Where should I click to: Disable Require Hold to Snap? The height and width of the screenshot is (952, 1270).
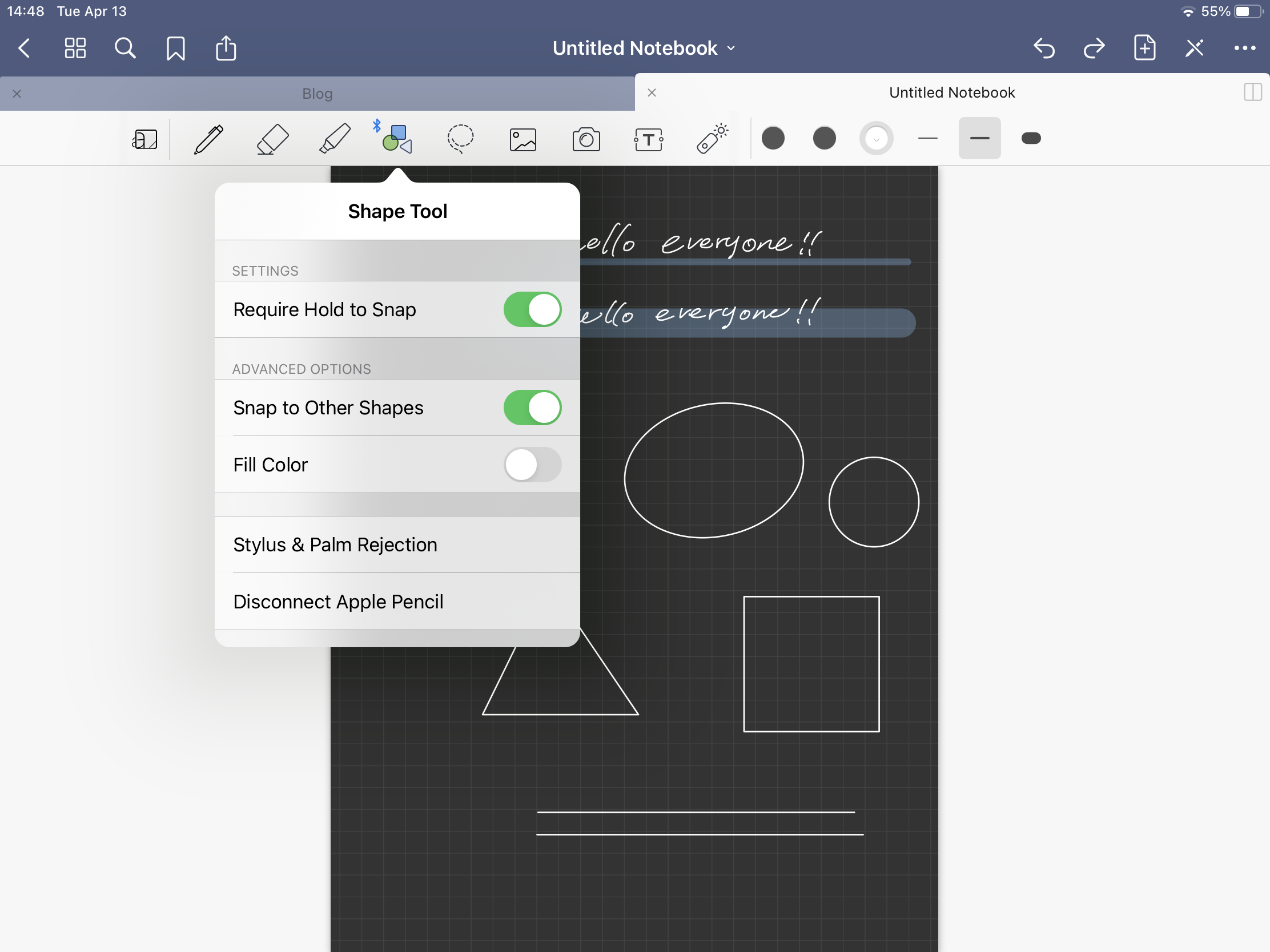[532, 309]
